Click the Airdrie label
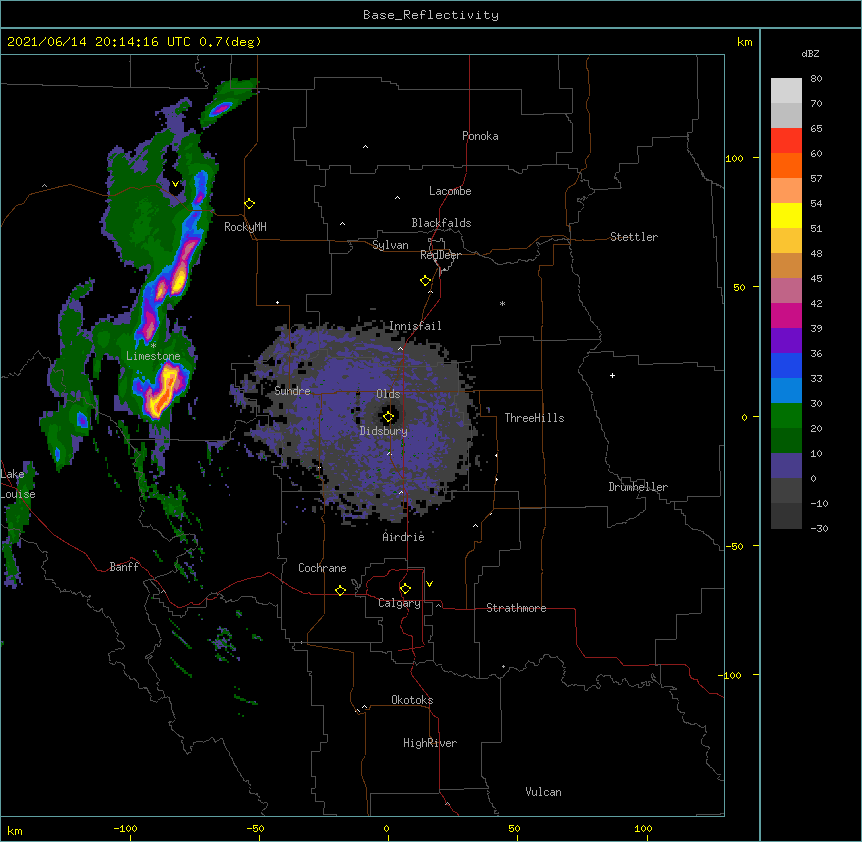Image resolution: width=862 pixels, height=842 pixels. click(404, 537)
